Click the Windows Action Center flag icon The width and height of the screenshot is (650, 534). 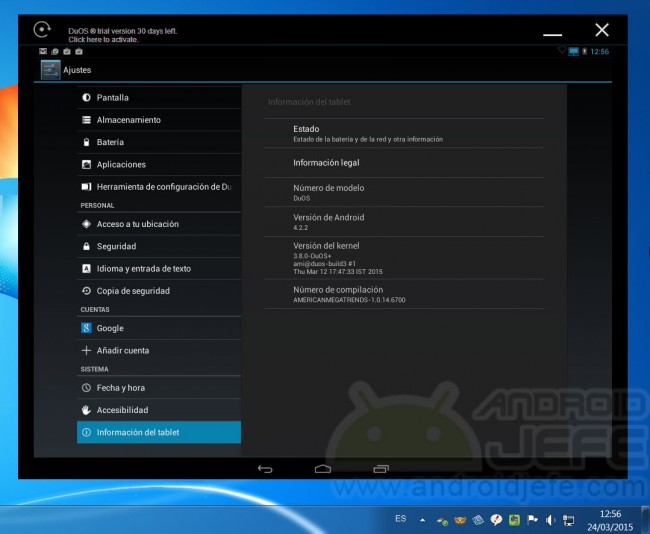point(532,519)
